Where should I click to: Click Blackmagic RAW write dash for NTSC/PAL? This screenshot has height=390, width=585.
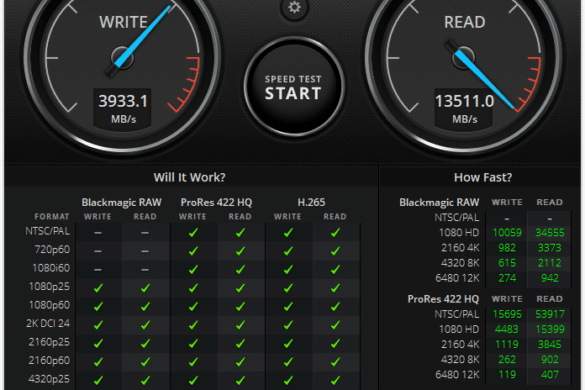point(98,233)
